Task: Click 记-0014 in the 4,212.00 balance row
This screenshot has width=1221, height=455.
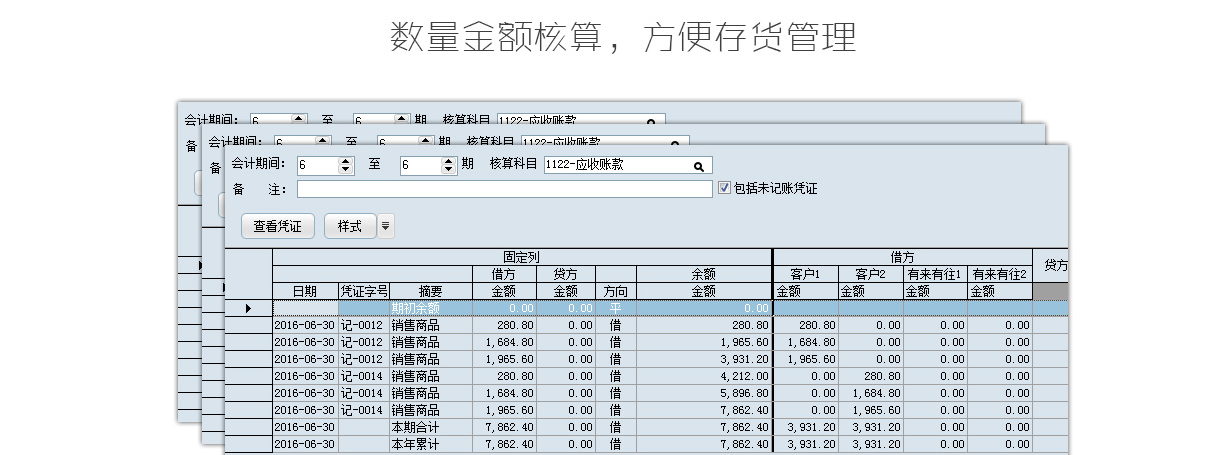Action: coord(364,376)
